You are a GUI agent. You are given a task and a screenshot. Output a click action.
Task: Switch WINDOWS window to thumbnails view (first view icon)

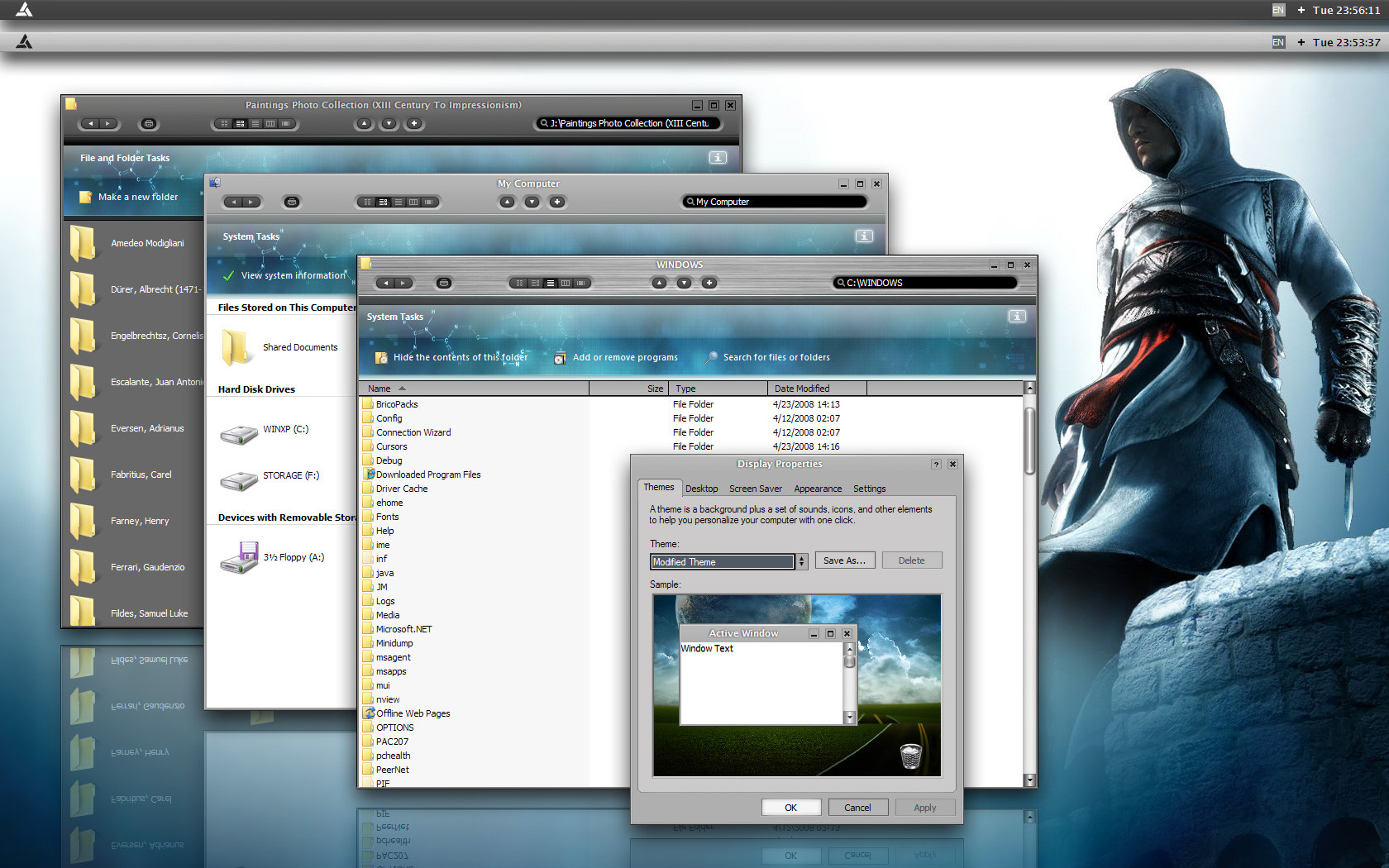[x=519, y=283]
